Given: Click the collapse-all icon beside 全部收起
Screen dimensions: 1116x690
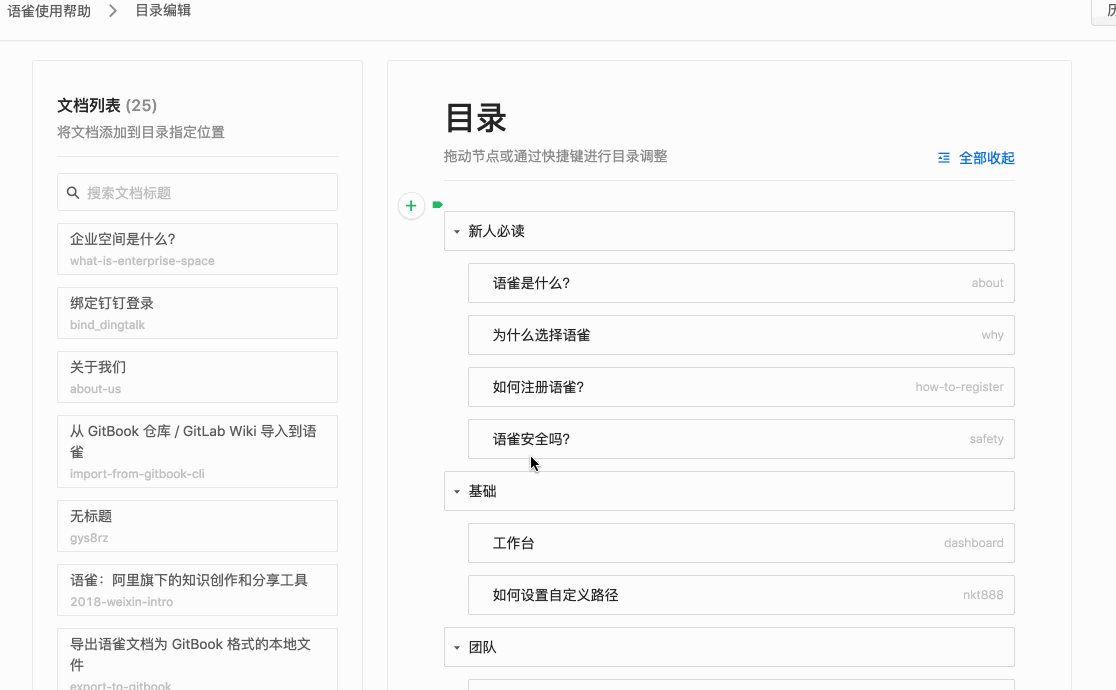Looking at the screenshot, I should coord(944,158).
